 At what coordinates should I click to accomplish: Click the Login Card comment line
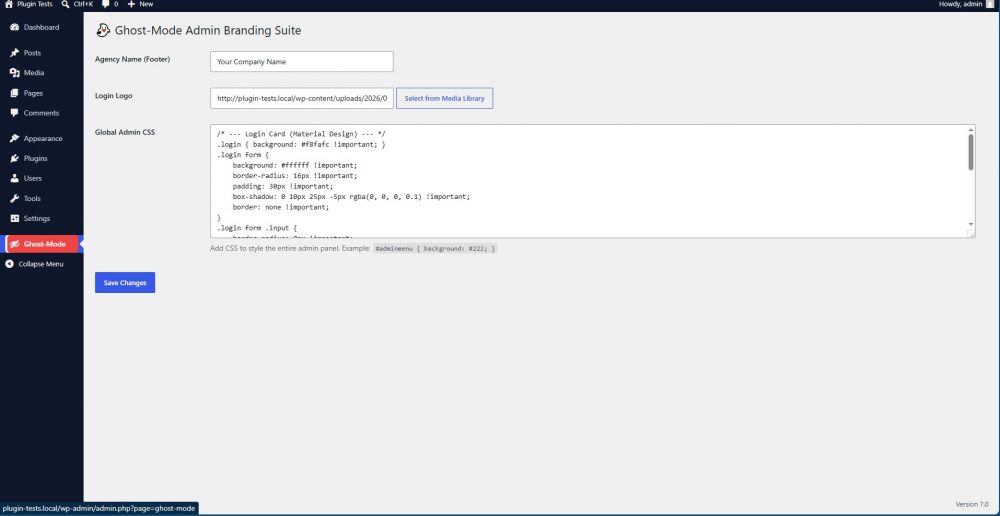tap(301, 134)
